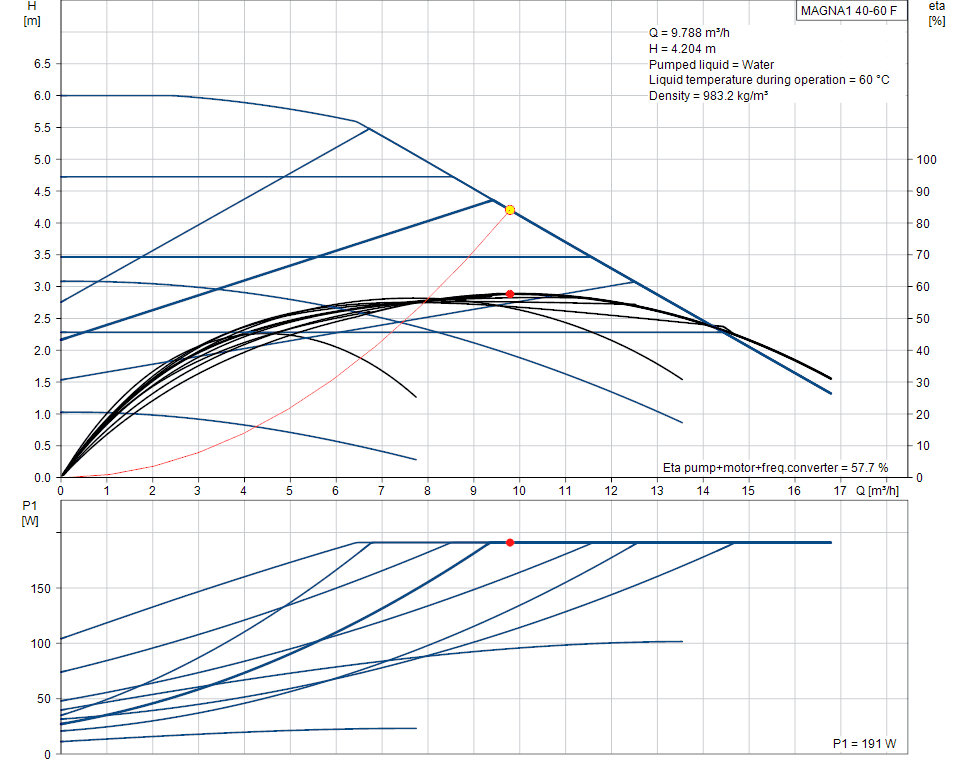Click the 100 tick on eta axis
The width and height of the screenshot is (968, 764).
tap(926, 160)
